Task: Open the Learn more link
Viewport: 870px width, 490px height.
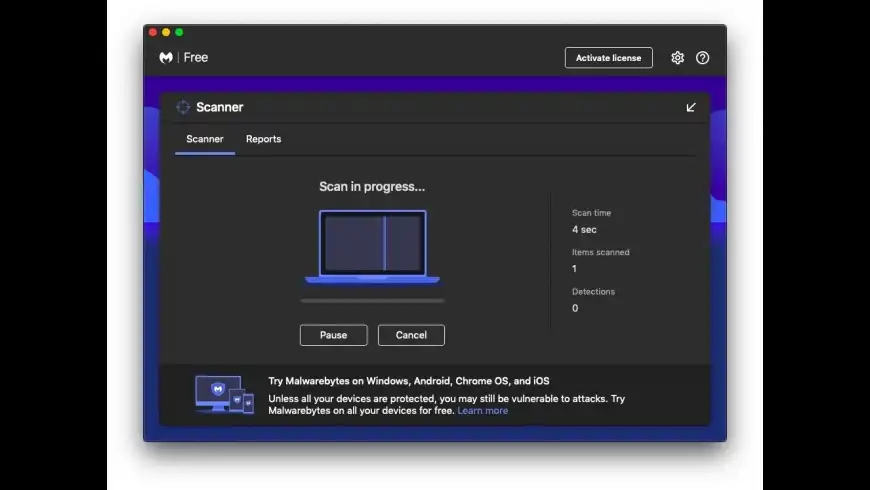Action: (483, 411)
